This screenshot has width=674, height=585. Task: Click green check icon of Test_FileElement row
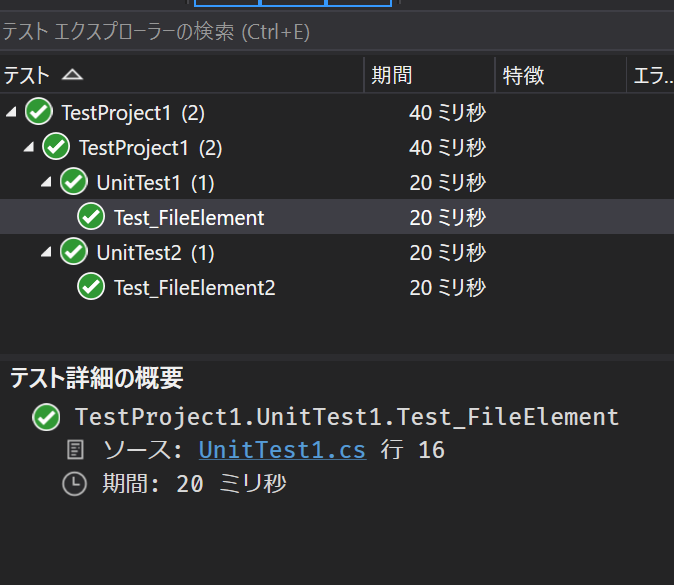pyautogui.click(x=91, y=217)
